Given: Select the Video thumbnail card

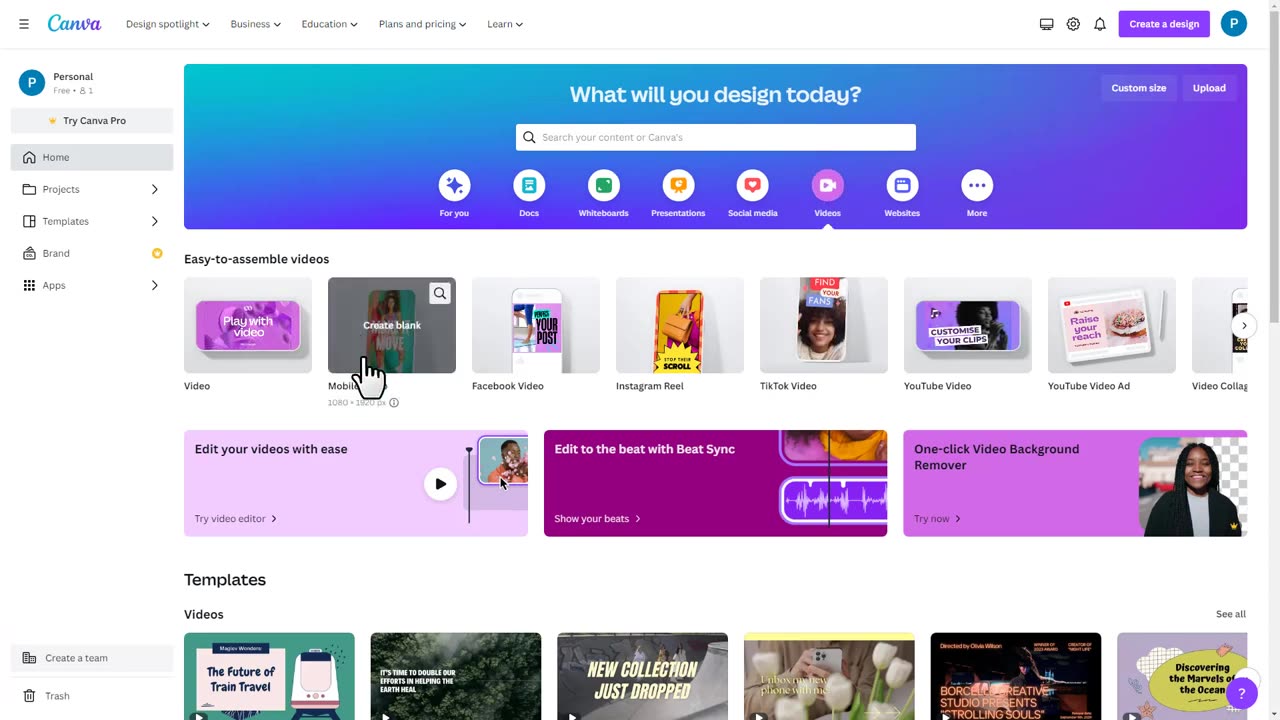Looking at the screenshot, I should (x=248, y=325).
